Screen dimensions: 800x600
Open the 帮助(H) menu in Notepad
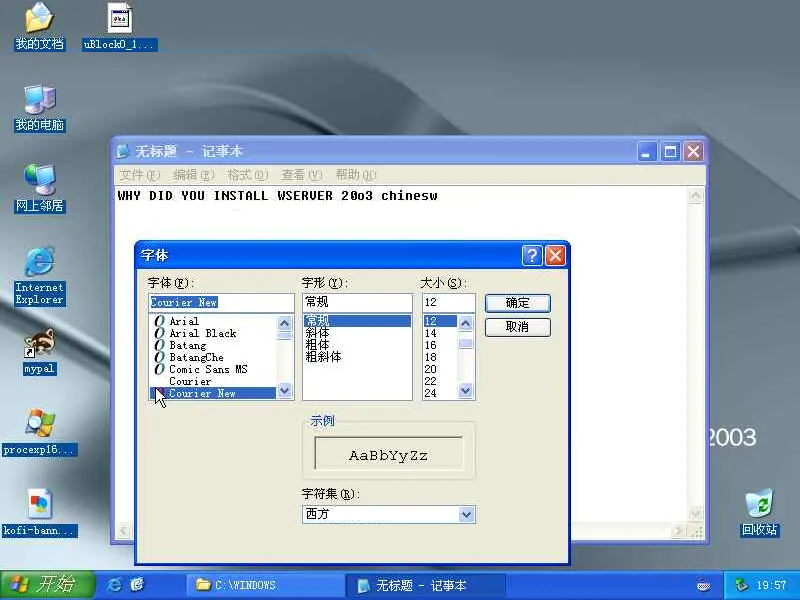356,175
